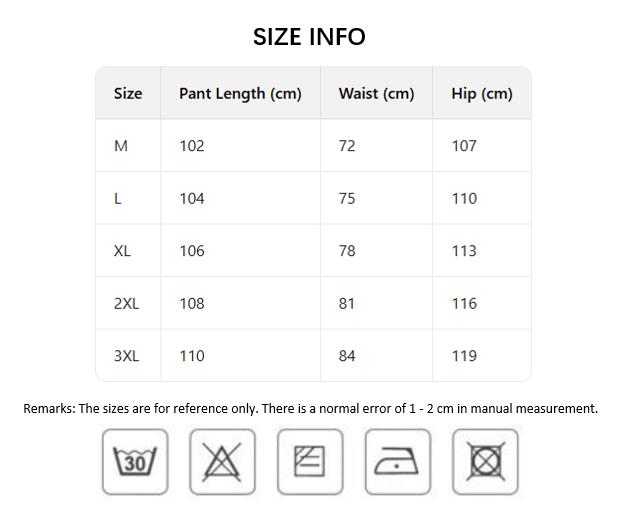Click the waist value 78
623x510 pixels.
tap(347, 251)
